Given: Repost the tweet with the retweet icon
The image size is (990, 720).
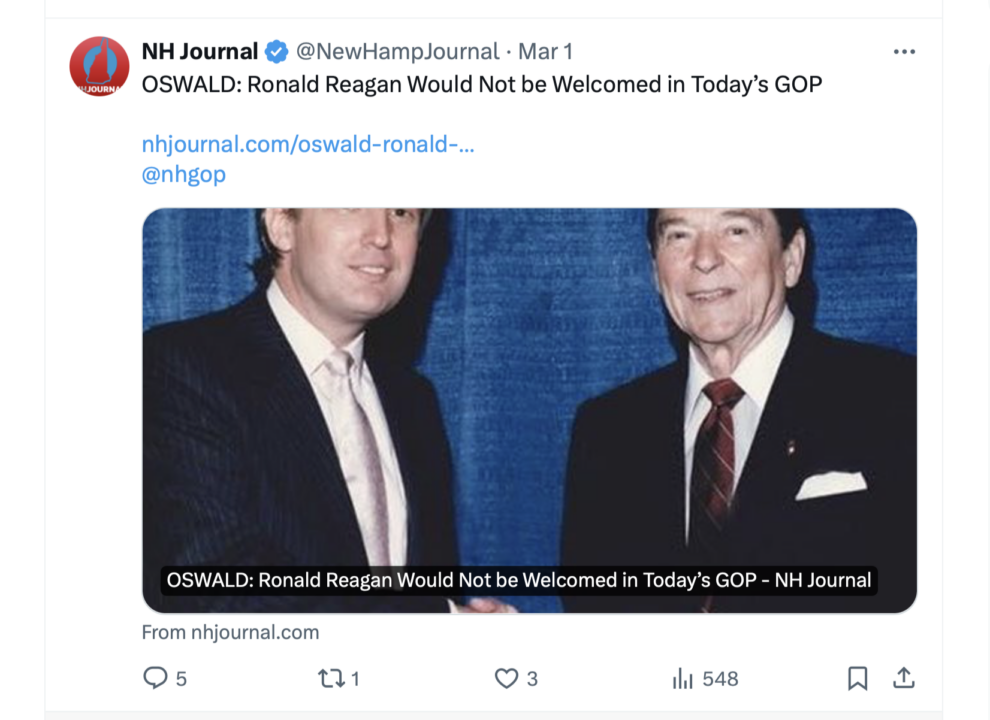Looking at the screenshot, I should (x=330, y=678).
